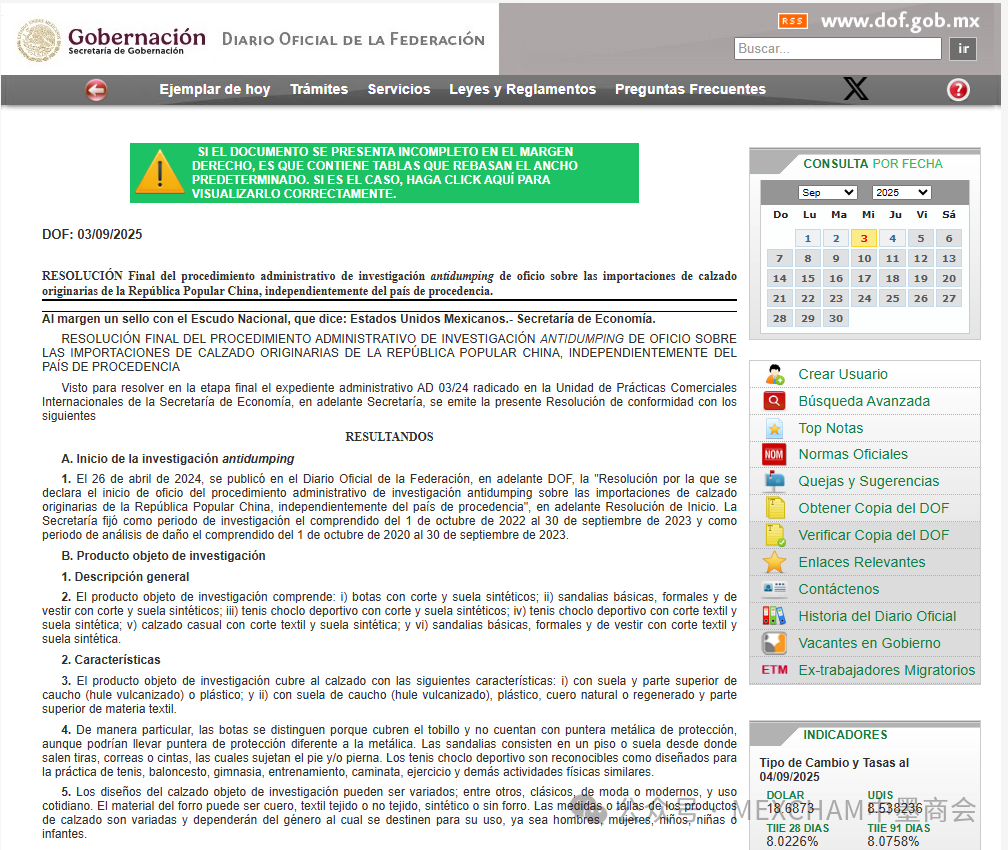Image resolution: width=1008 pixels, height=850 pixels.
Task: Click the NOM Normas Oficiales icon
Action: (x=775, y=455)
